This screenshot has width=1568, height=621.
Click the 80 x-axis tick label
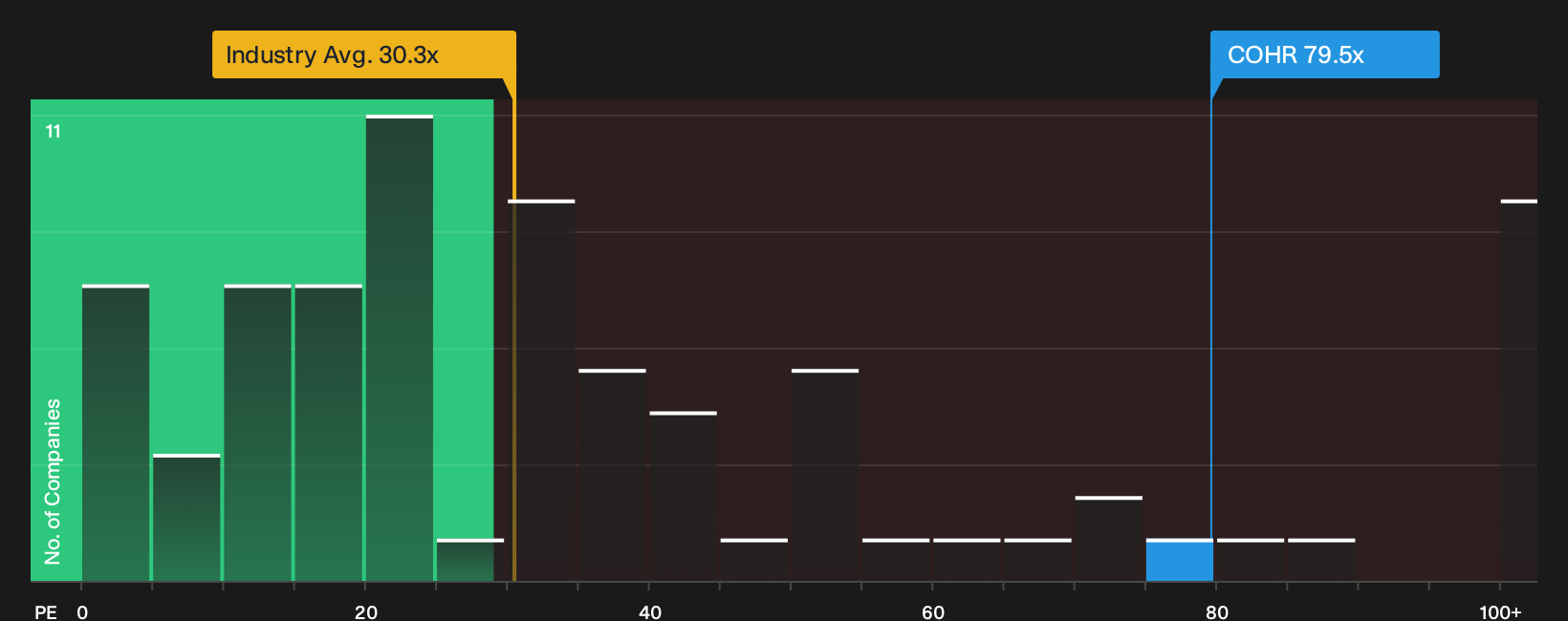(x=1217, y=611)
